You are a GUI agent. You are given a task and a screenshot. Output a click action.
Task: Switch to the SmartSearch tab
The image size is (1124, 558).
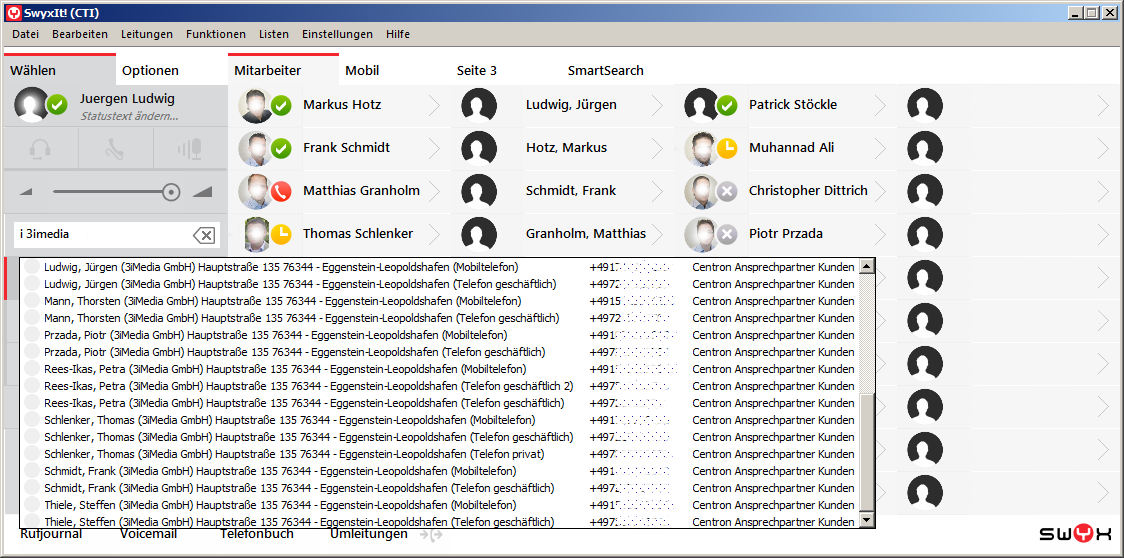pyautogui.click(x=605, y=70)
